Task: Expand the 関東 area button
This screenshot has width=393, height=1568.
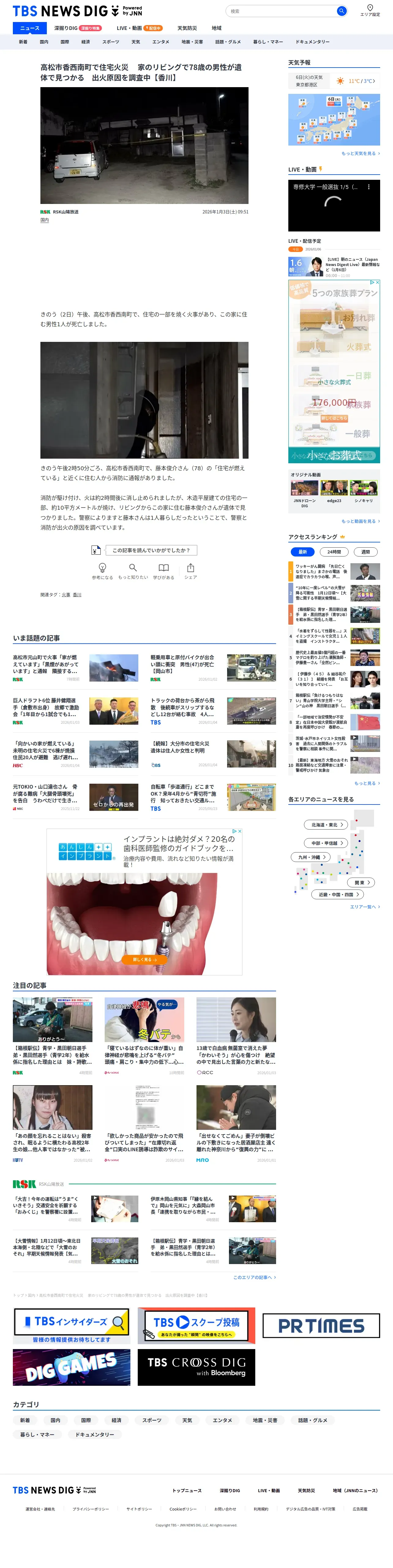Action: [x=362, y=882]
